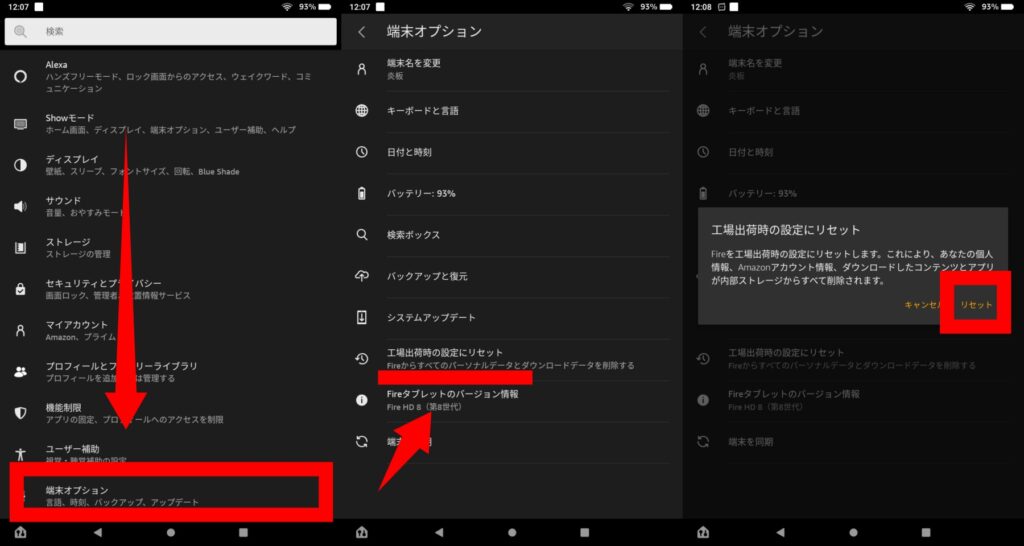This screenshot has height=546, width=1024.
Task: Tap the 日付と時刻 clock icon
Action: (x=362, y=152)
